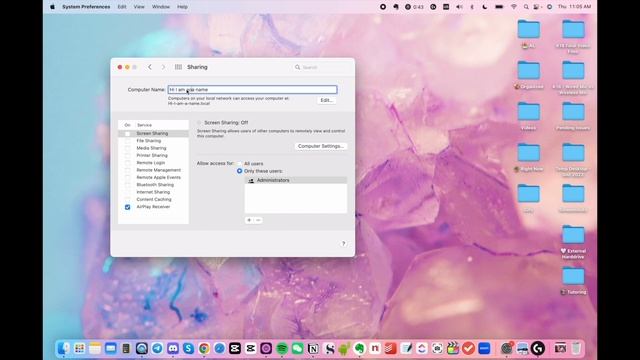640x360 pixels.
Task: Click the forward chevron in Sharing toolbar
Action: (163, 67)
